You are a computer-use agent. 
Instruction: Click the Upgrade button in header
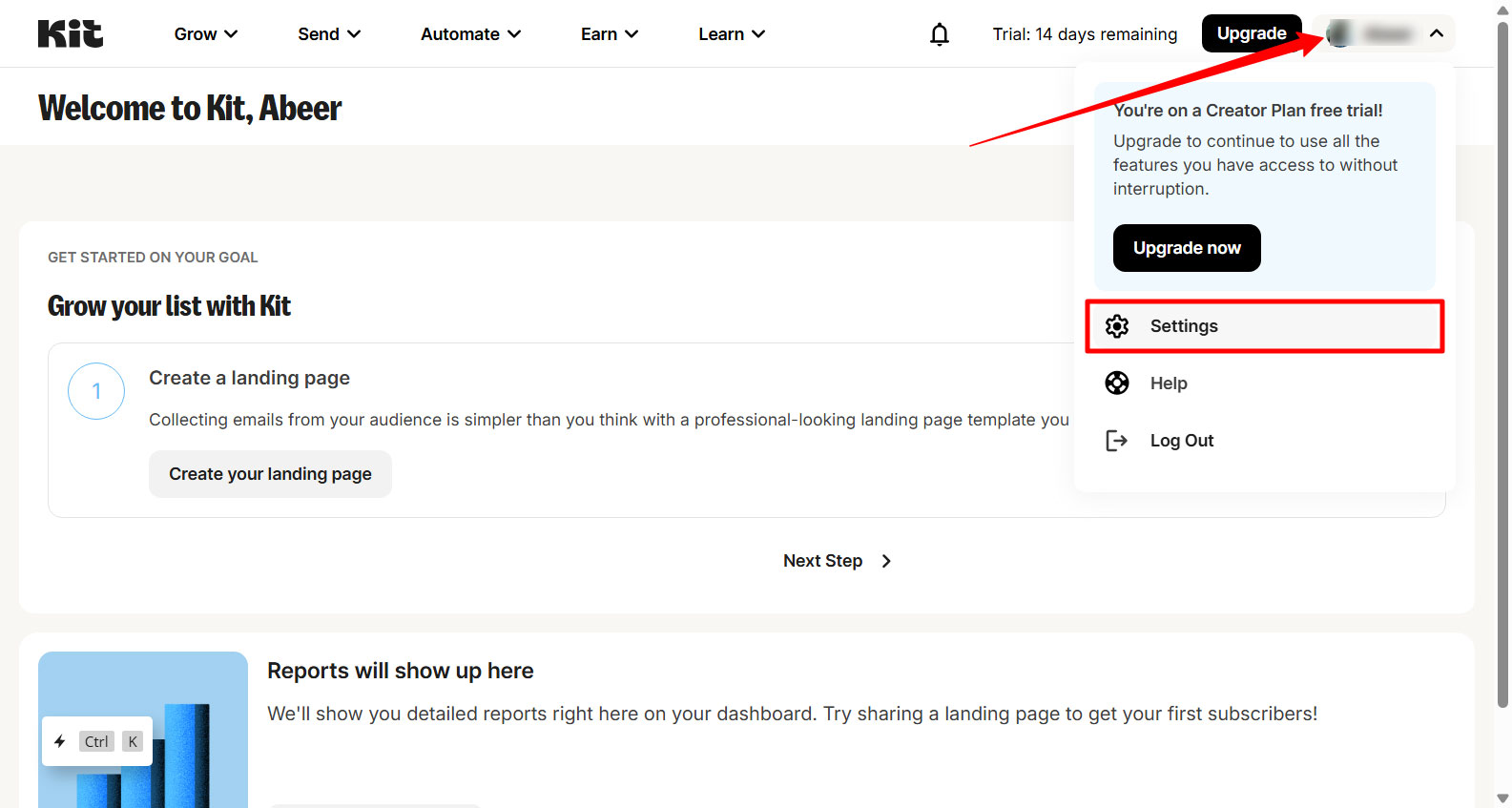point(1252,33)
